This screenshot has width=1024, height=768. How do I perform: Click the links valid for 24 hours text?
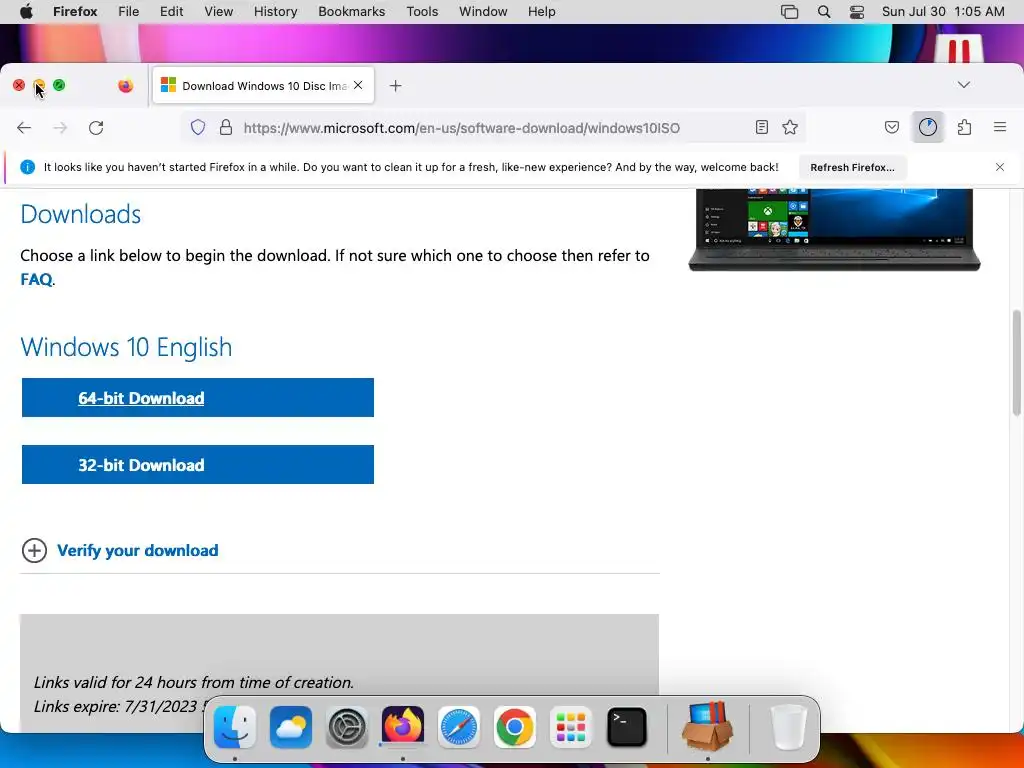pos(194,682)
